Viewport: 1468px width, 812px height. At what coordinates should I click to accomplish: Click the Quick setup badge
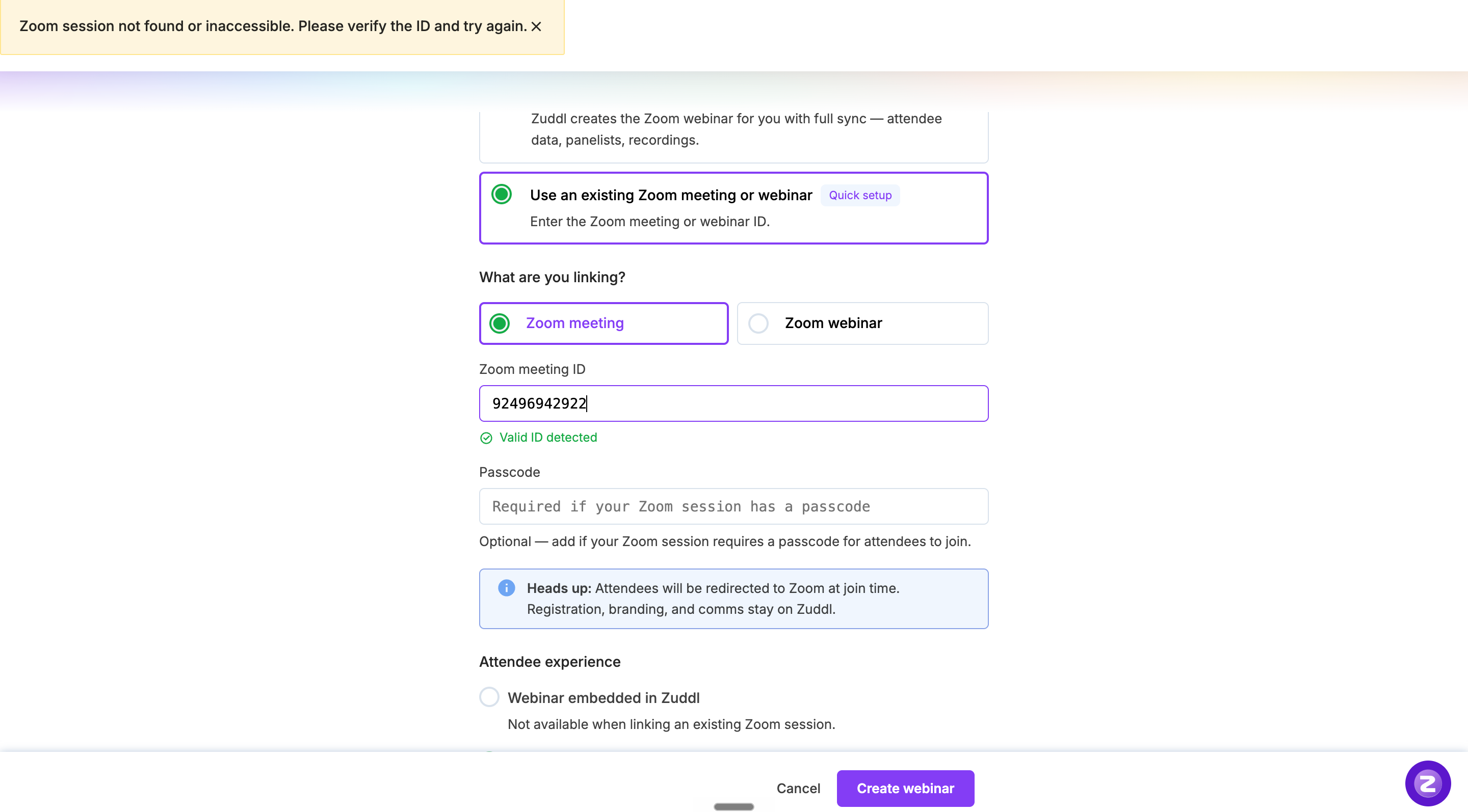(x=860, y=195)
